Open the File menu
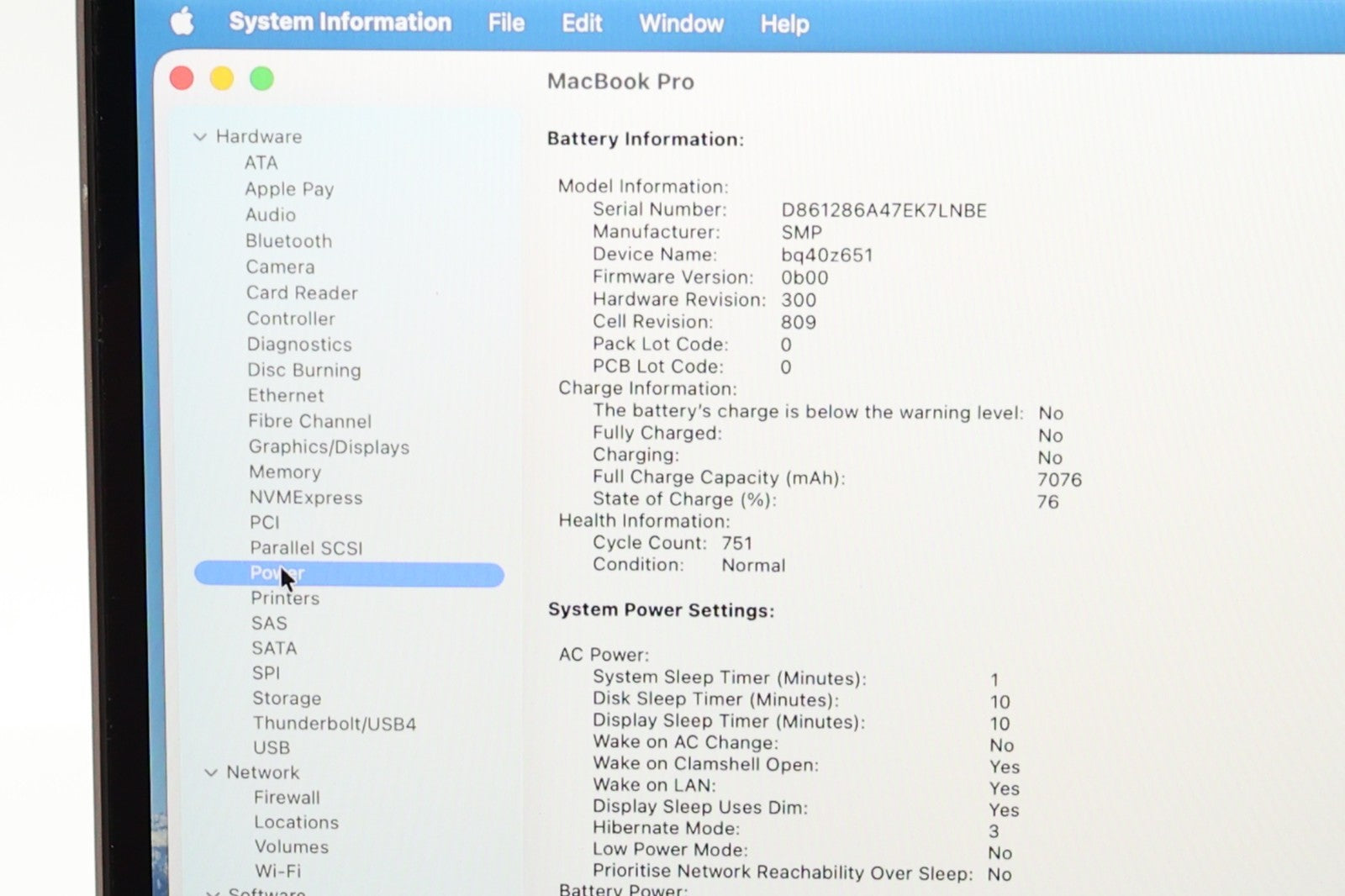Image resolution: width=1345 pixels, height=896 pixels. coord(506,23)
